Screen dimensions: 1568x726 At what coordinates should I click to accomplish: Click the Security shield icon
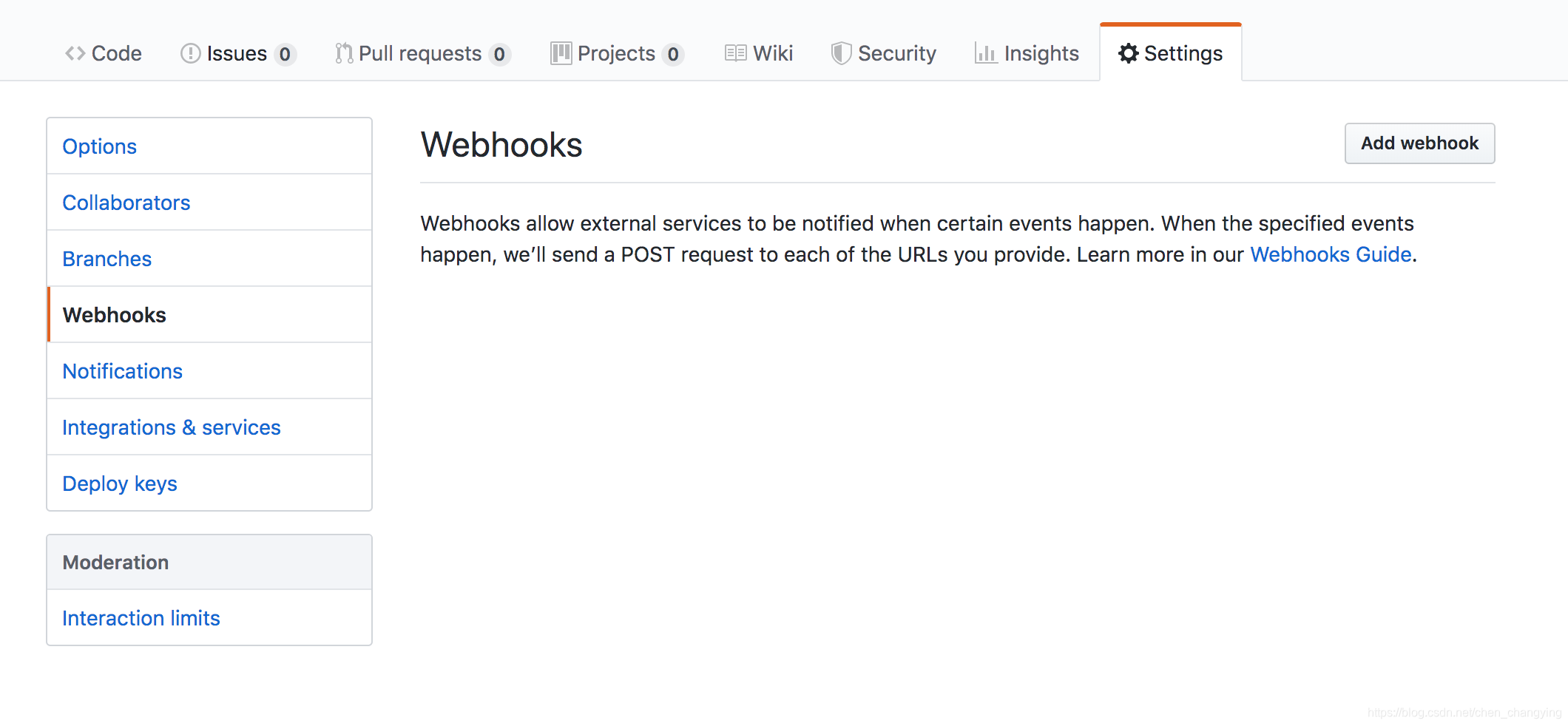tap(841, 53)
